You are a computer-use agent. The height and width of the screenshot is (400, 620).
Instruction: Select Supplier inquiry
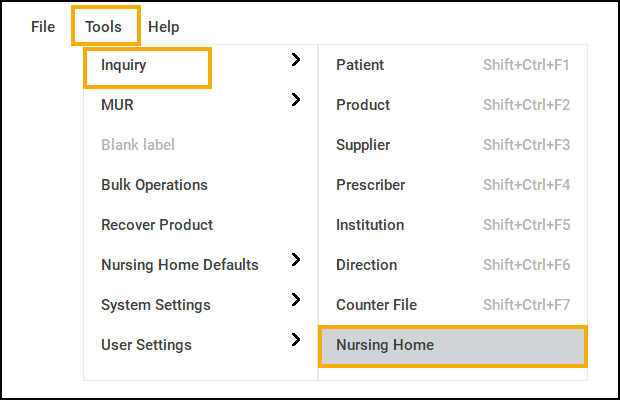(363, 145)
